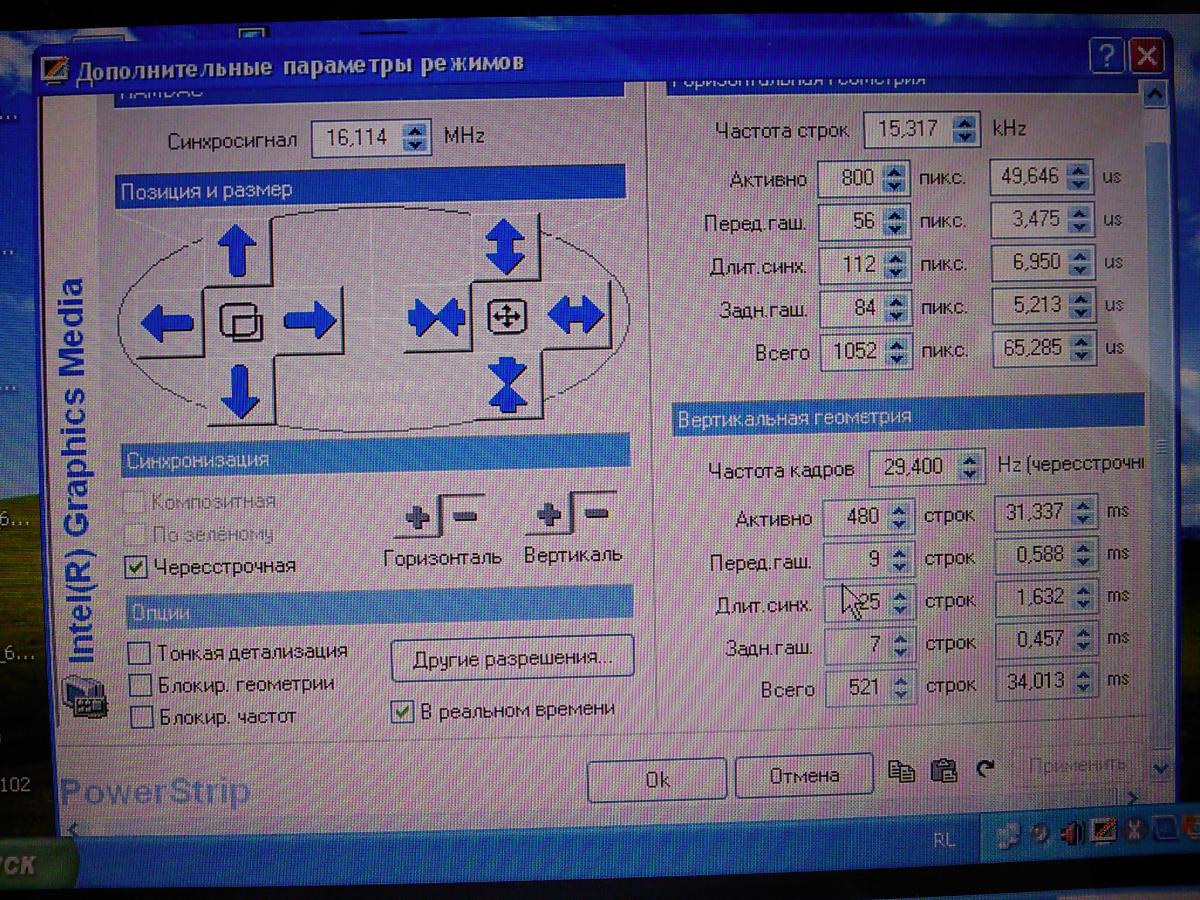
Task: Click the increase horizontal width arrow
Action: (576, 316)
